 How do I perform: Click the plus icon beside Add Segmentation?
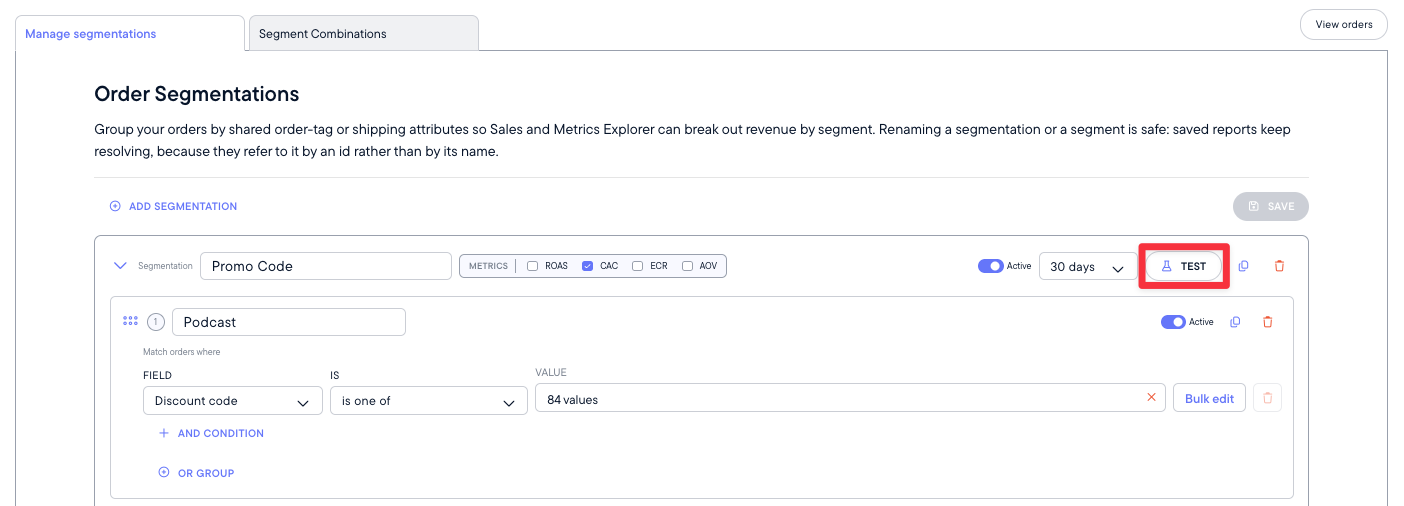[x=115, y=206]
